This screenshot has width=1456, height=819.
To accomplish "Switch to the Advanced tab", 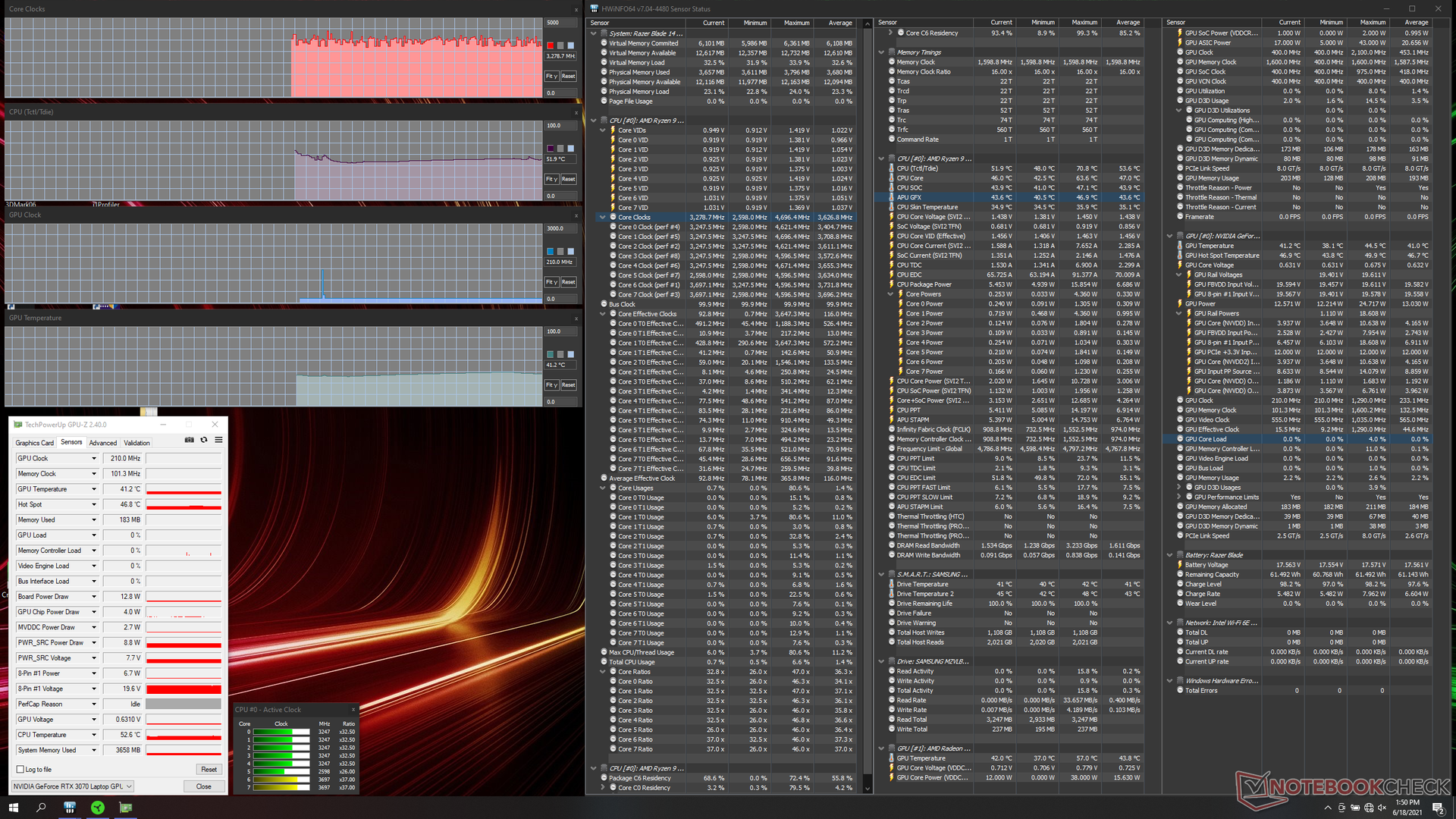I will tap(103, 443).
